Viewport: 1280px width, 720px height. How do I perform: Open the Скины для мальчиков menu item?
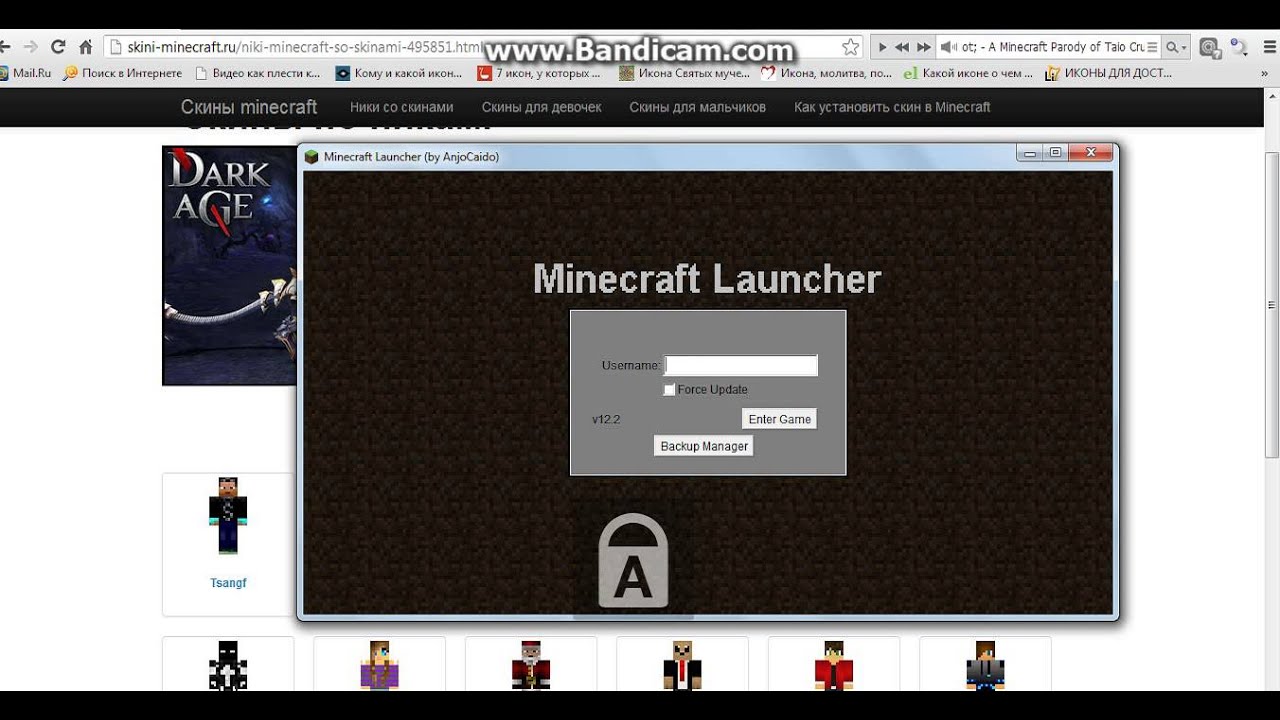697,107
